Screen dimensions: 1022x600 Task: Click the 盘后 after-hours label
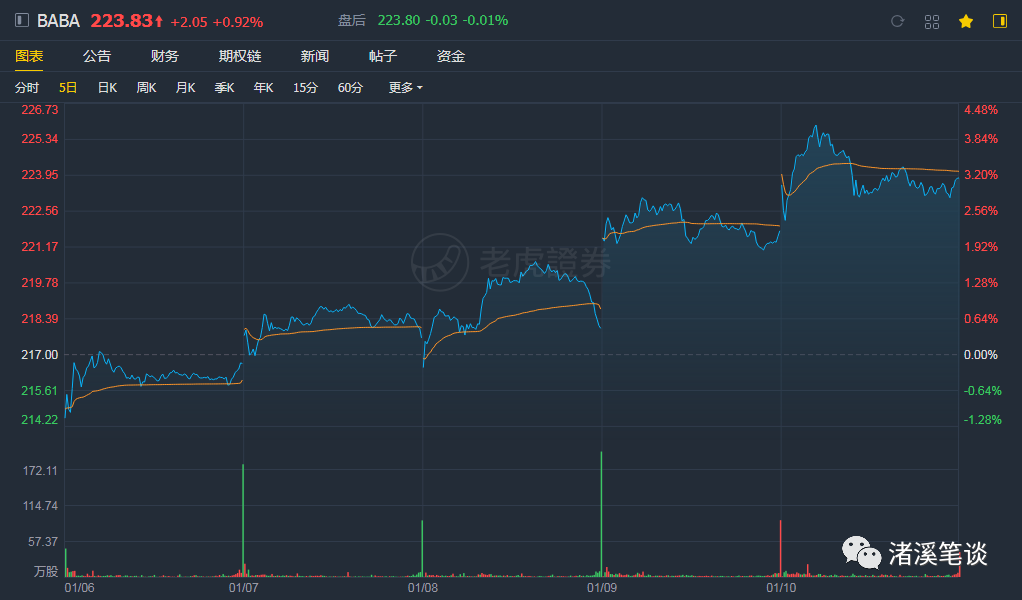point(351,20)
